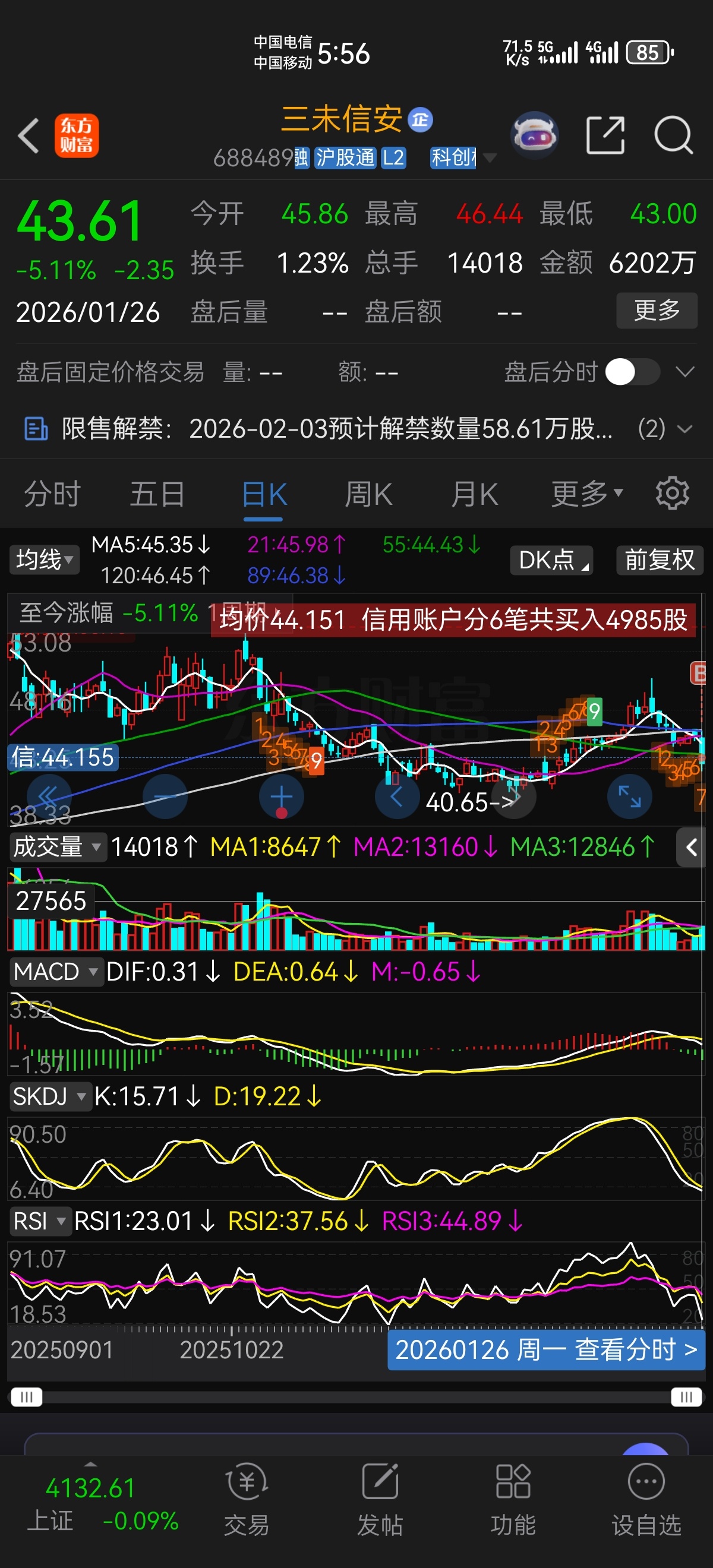Select the 日K chart tab

pyautogui.click(x=264, y=494)
